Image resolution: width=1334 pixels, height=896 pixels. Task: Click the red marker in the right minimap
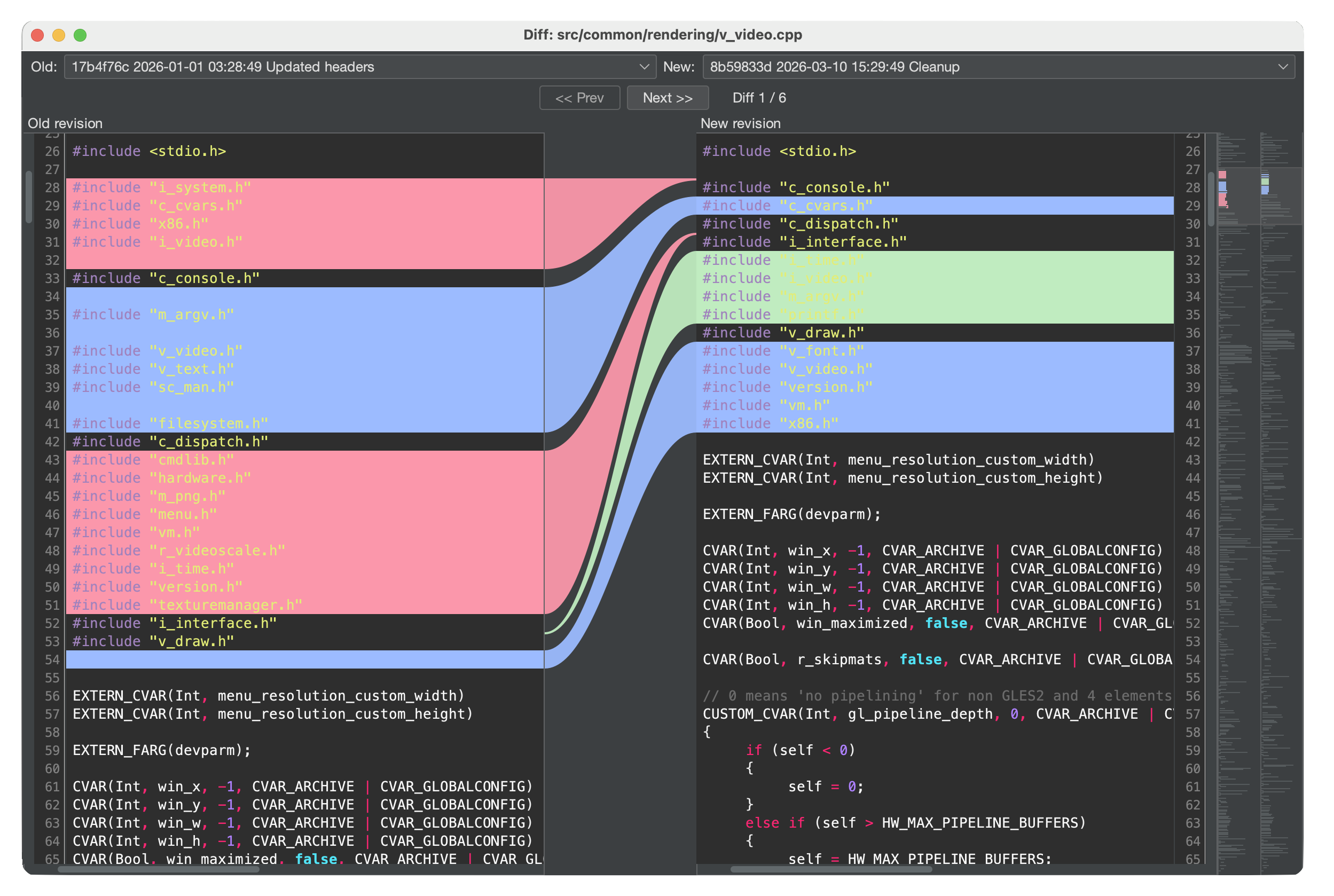[1222, 175]
